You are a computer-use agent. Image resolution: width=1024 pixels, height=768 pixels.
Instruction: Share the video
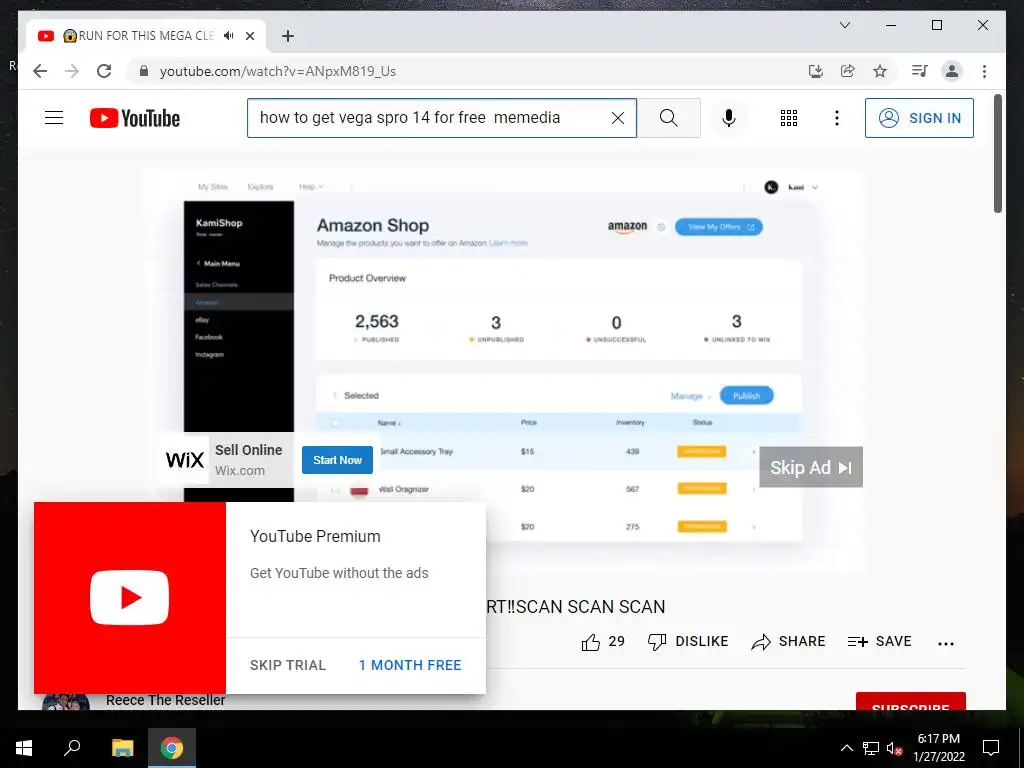point(788,642)
